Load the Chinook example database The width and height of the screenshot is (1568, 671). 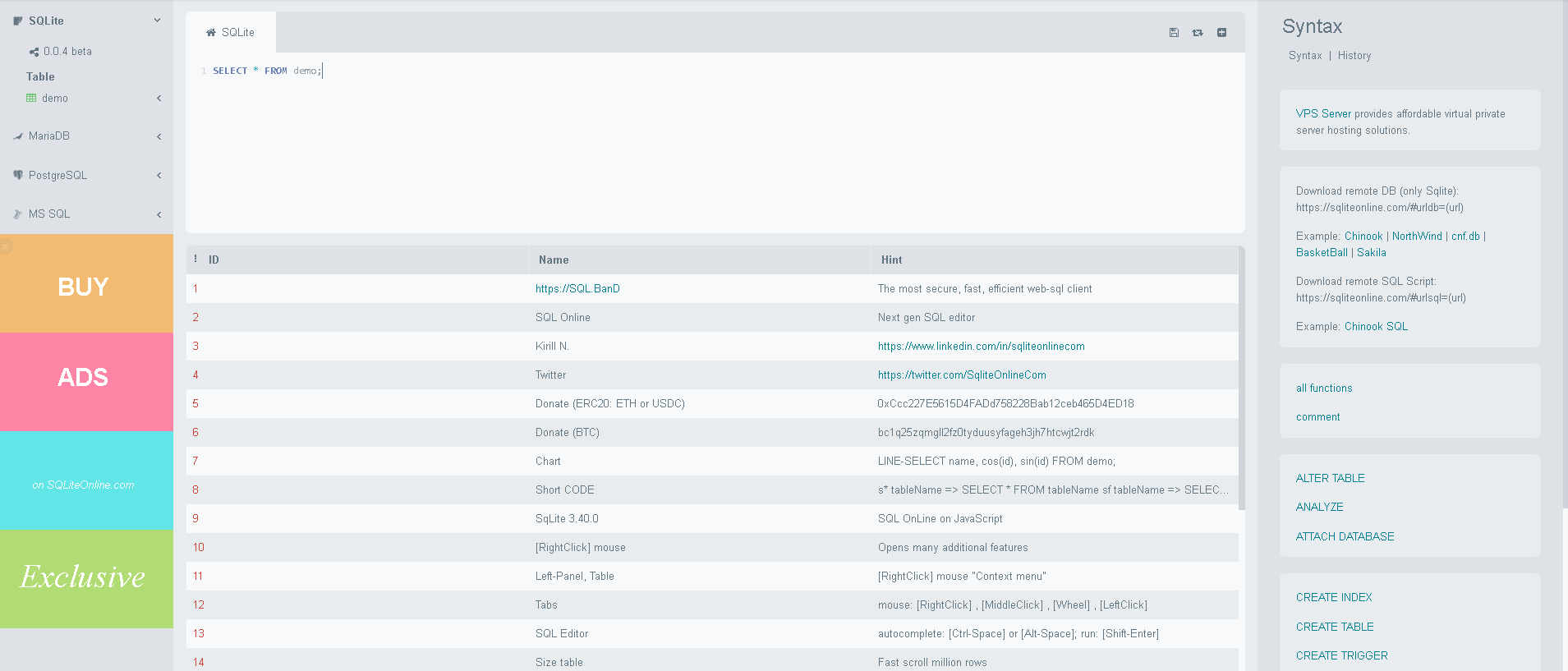(1363, 237)
